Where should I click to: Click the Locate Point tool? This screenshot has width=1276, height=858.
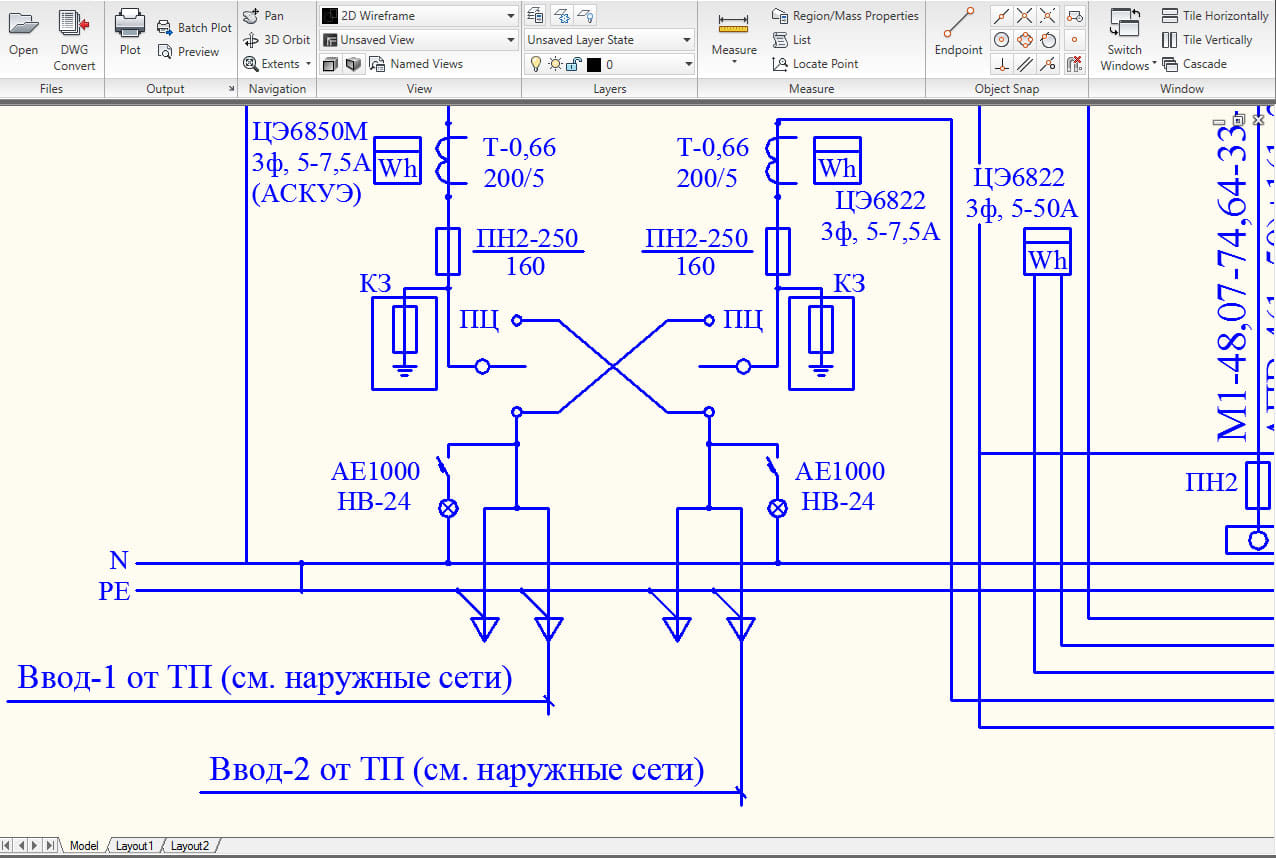click(815, 64)
